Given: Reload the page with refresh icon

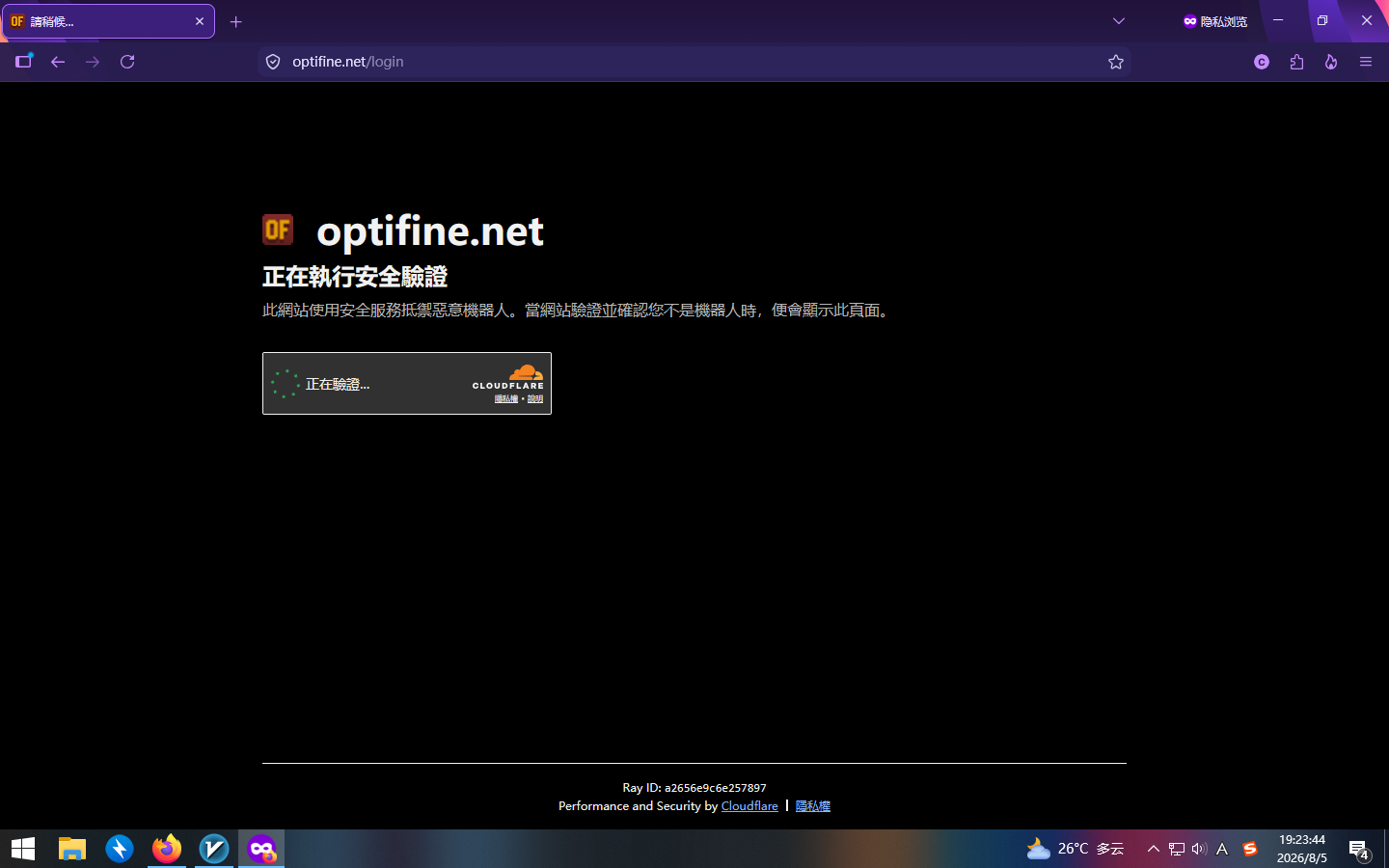Looking at the screenshot, I should 127,62.
